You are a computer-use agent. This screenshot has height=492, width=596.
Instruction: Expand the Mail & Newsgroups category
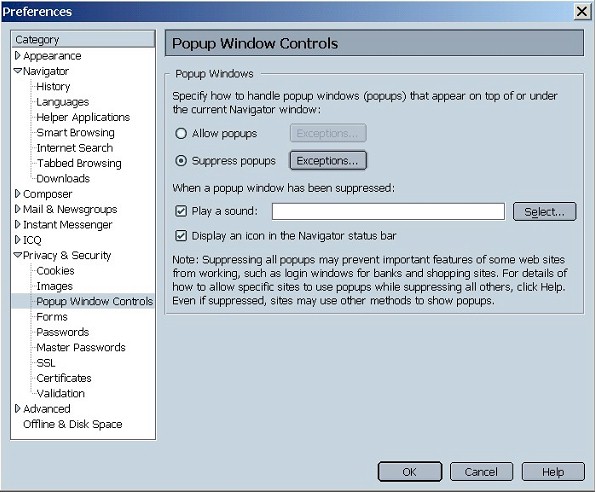tap(17, 209)
